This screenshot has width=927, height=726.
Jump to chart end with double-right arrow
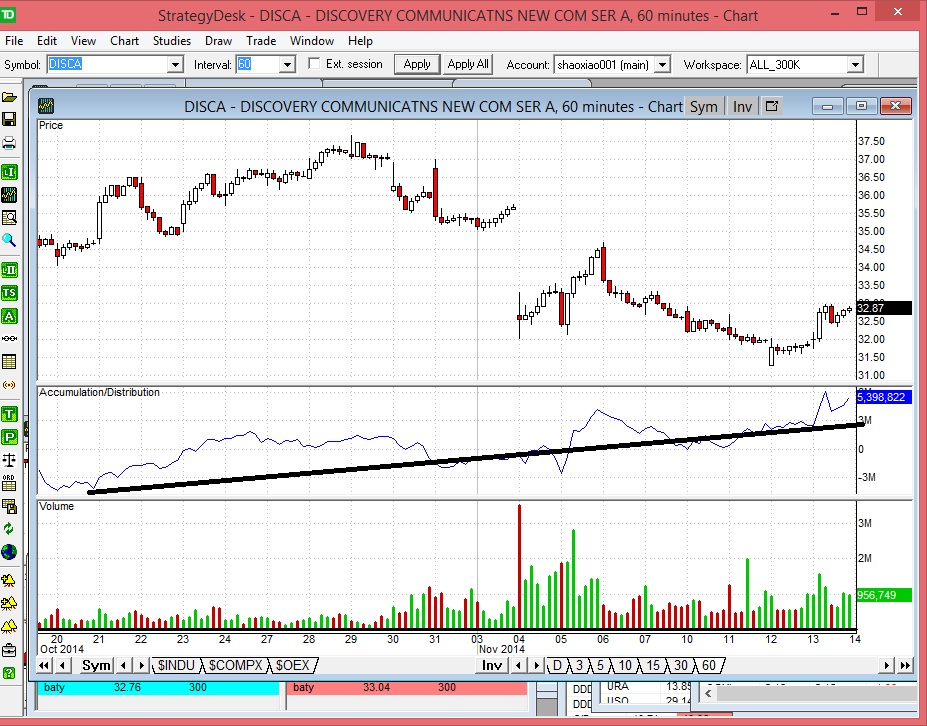coord(905,666)
